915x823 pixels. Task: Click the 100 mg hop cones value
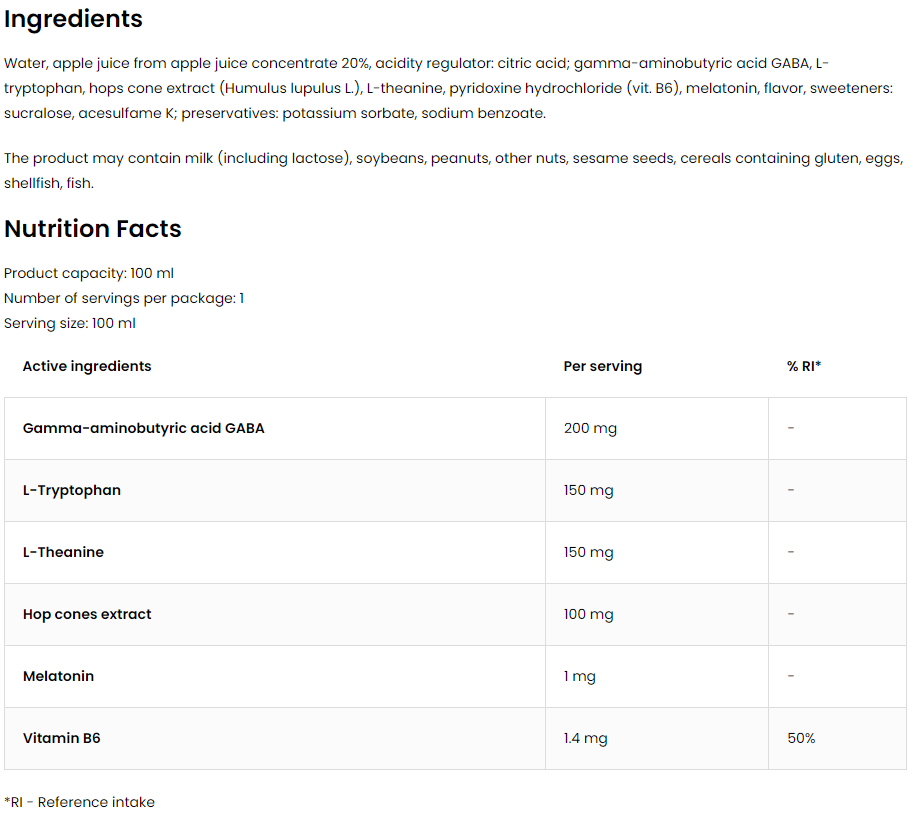pos(589,614)
